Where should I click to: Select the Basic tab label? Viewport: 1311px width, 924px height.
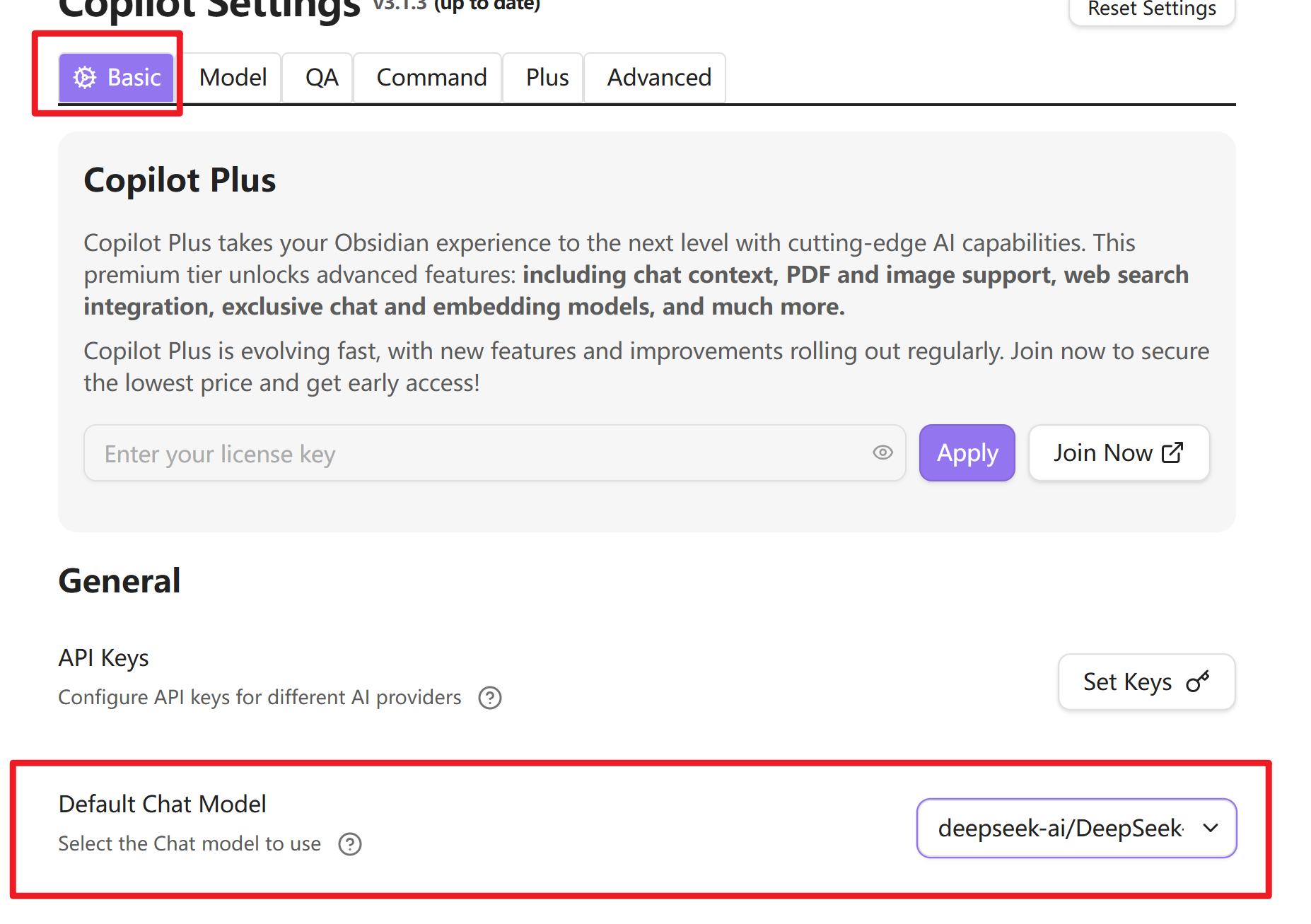(x=134, y=77)
